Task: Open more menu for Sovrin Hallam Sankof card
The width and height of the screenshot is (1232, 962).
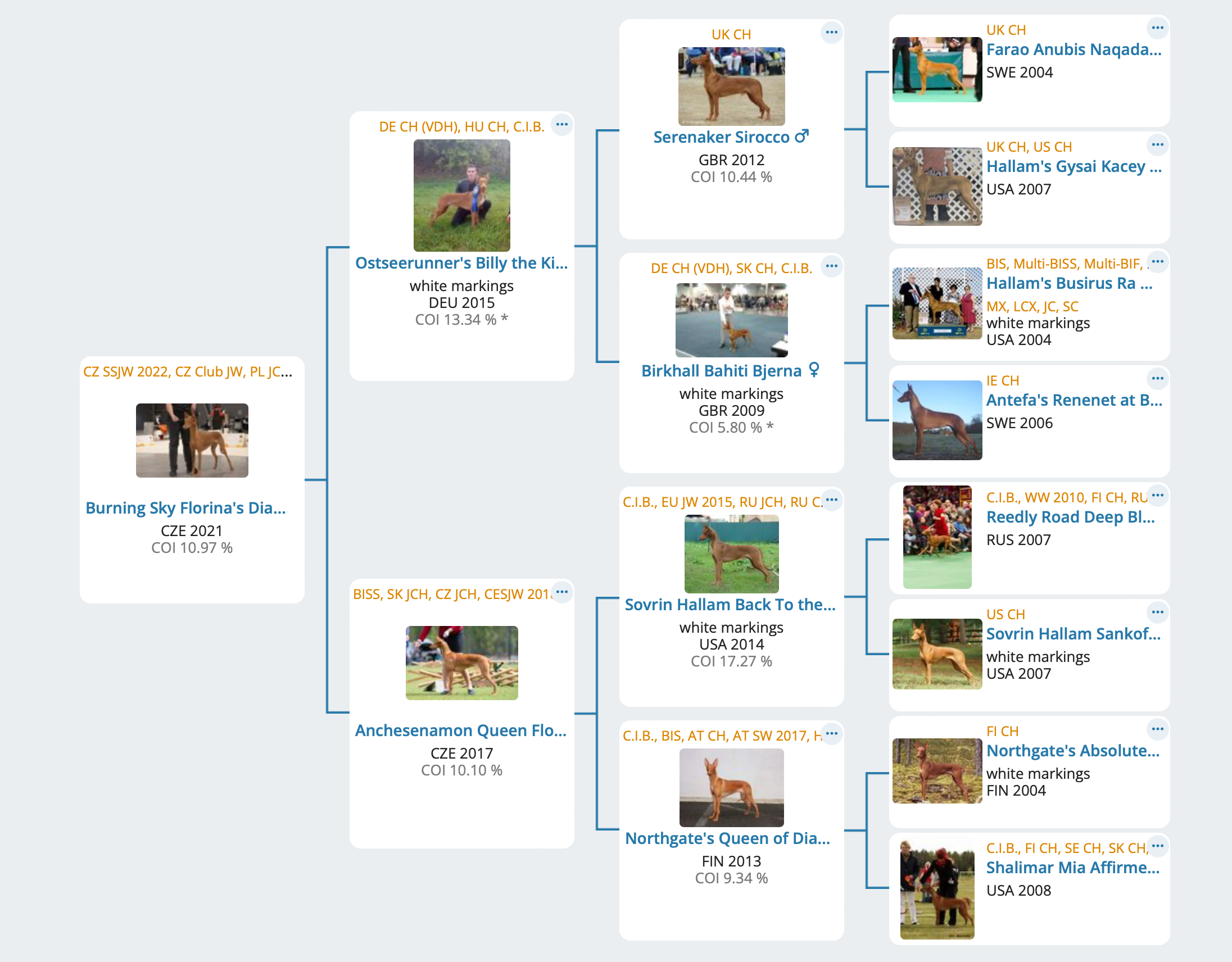Action: point(1157,612)
